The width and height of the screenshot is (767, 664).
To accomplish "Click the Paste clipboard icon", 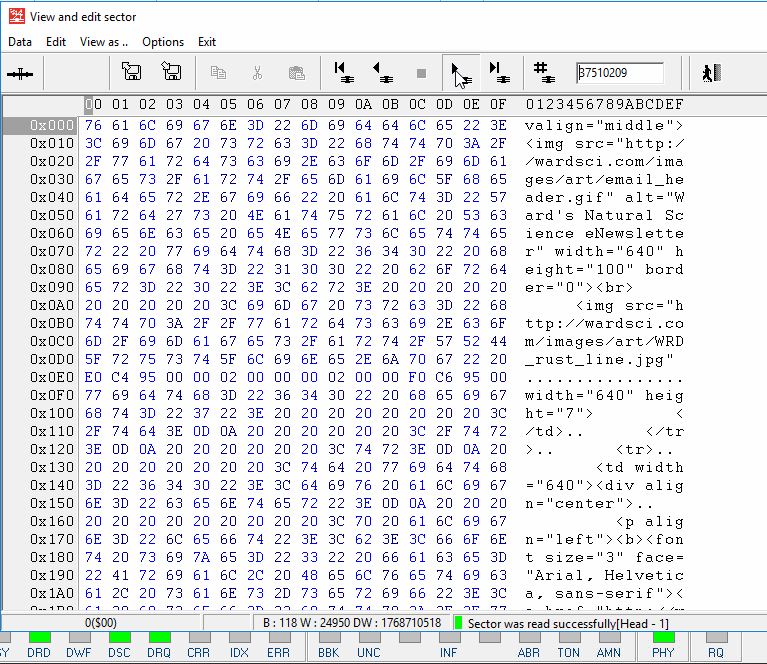I will point(296,73).
